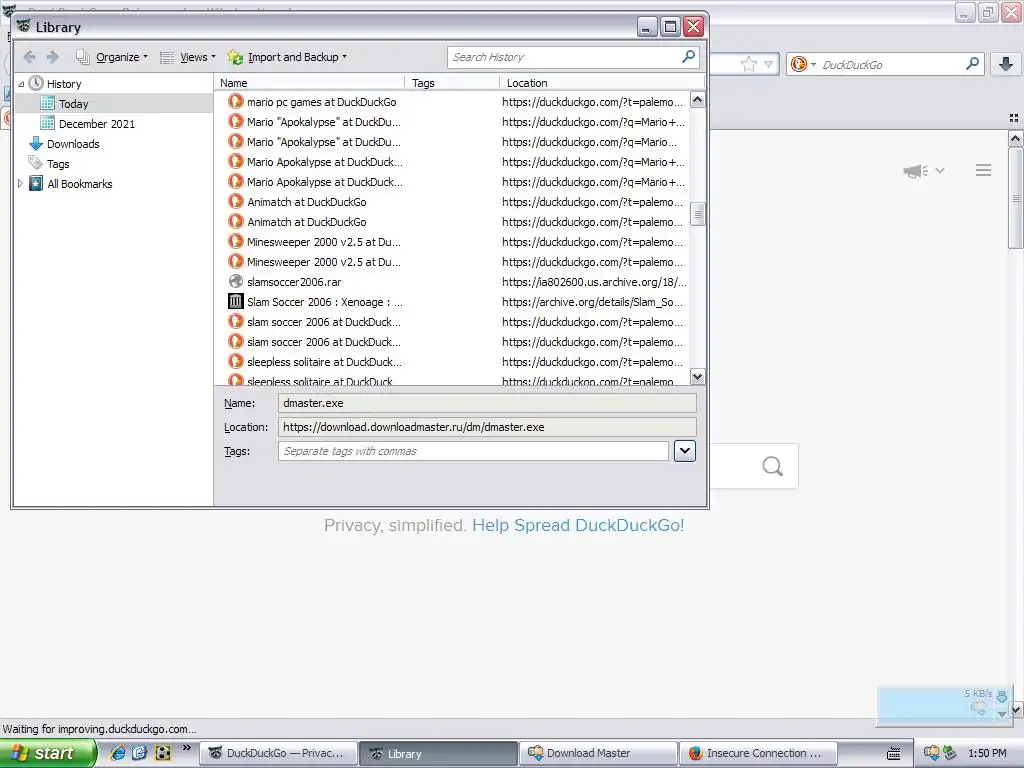Click archive icon of Slam Soccer 2006 : Xenoage
Image resolution: width=1024 pixels, height=768 pixels.
(x=236, y=302)
